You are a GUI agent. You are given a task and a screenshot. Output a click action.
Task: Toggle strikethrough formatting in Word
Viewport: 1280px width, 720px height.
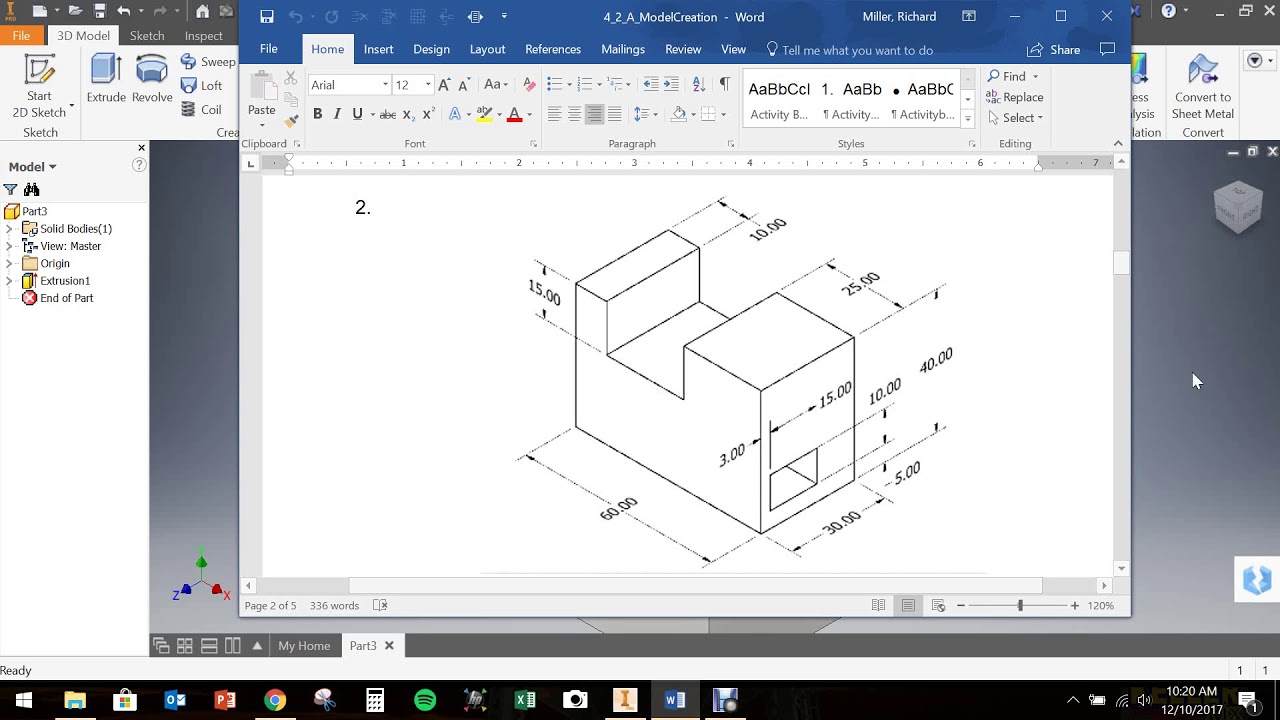pos(388,114)
